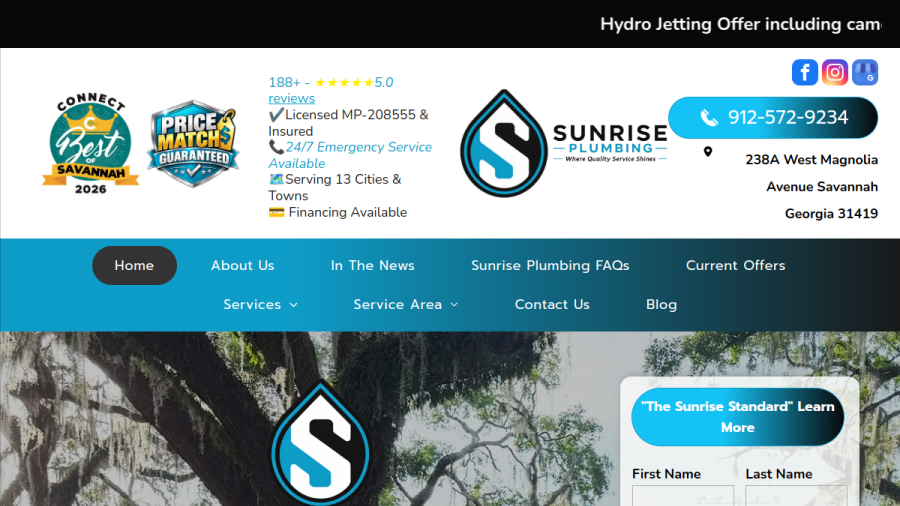Open In The News page
The height and width of the screenshot is (506, 900).
point(373,266)
